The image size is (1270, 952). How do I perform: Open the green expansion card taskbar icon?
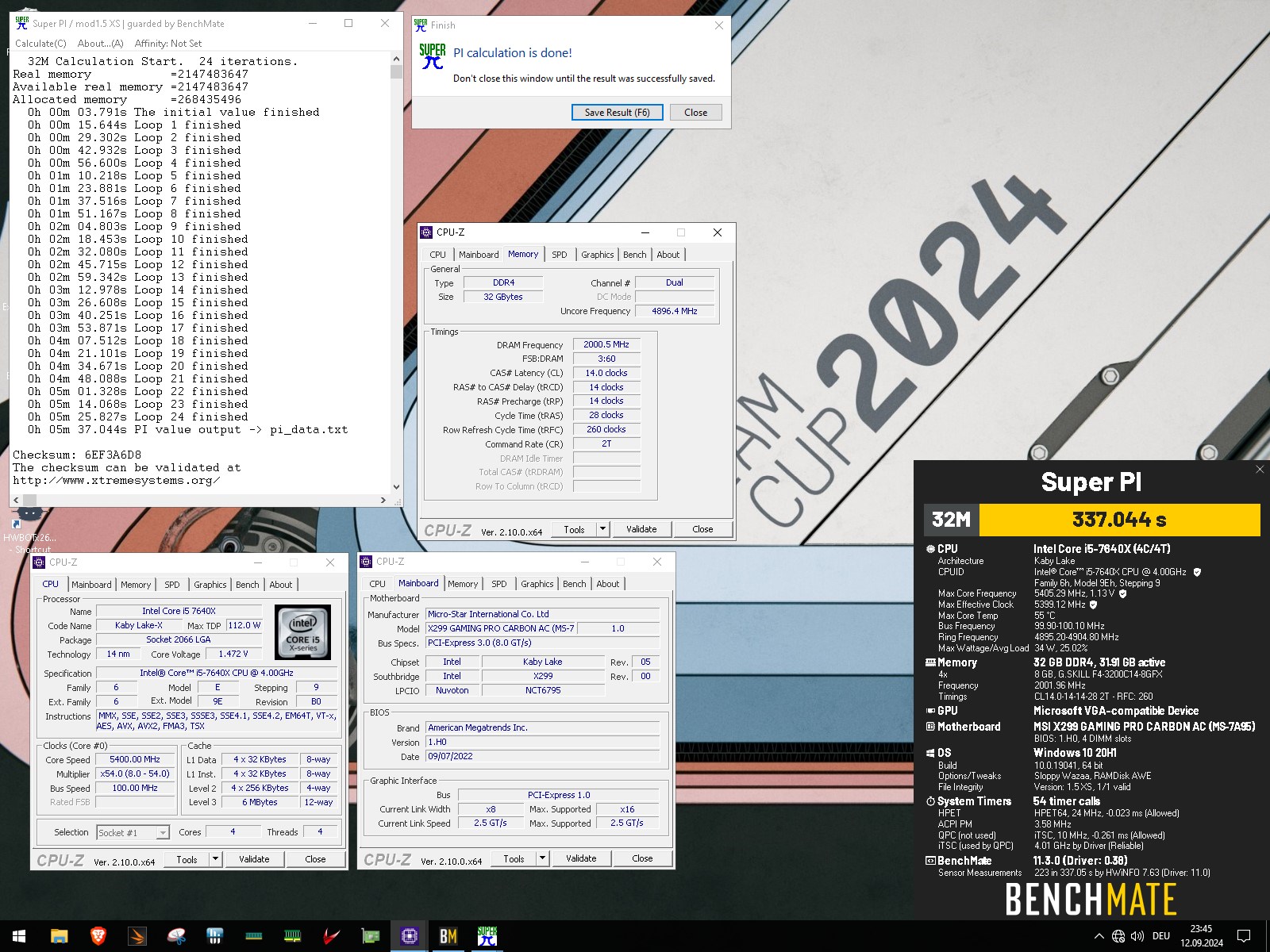[x=371, y=936]
